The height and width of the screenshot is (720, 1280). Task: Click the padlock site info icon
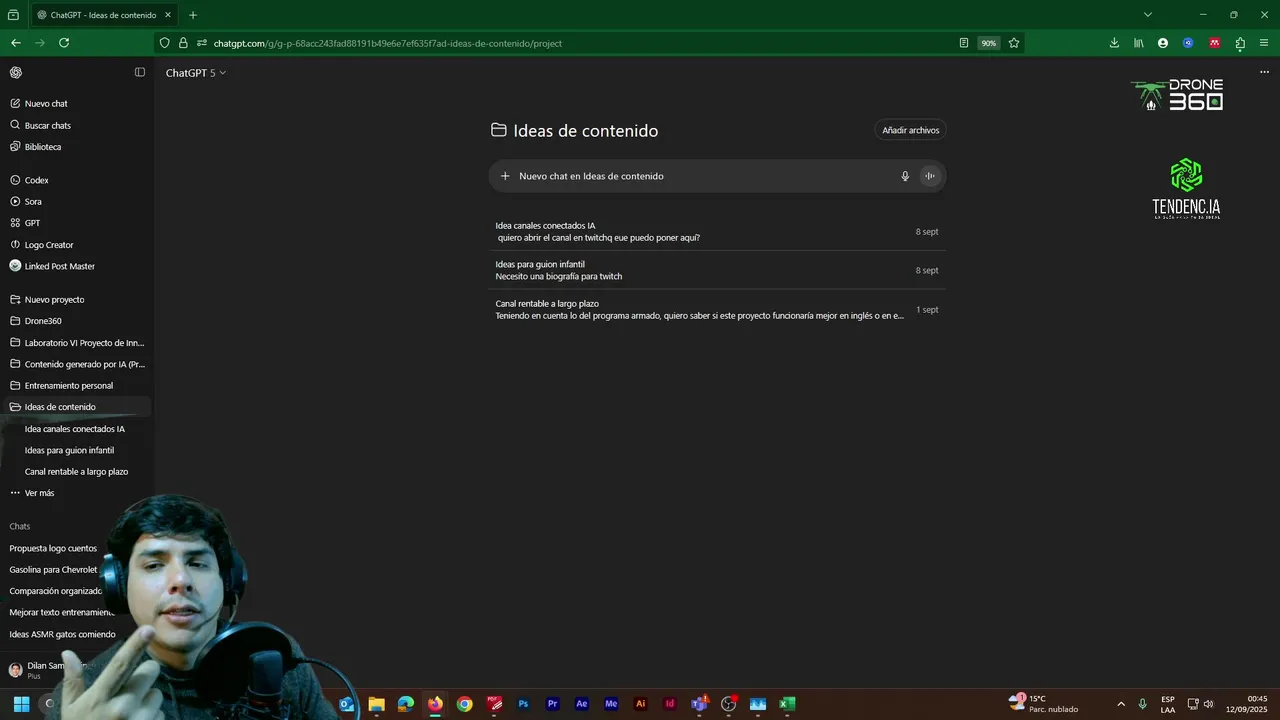pyautogui.click(x=183, y=43)
